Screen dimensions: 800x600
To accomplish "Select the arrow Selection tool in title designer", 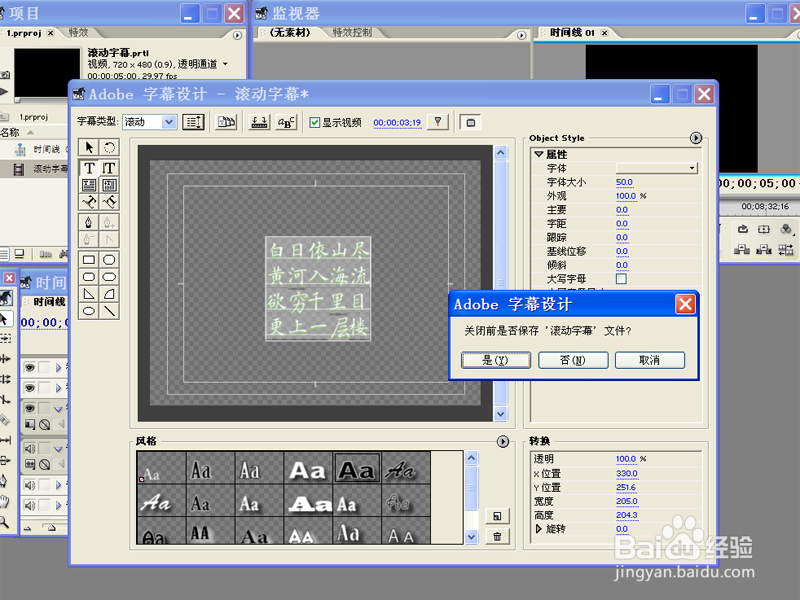I will pos(89,147).
